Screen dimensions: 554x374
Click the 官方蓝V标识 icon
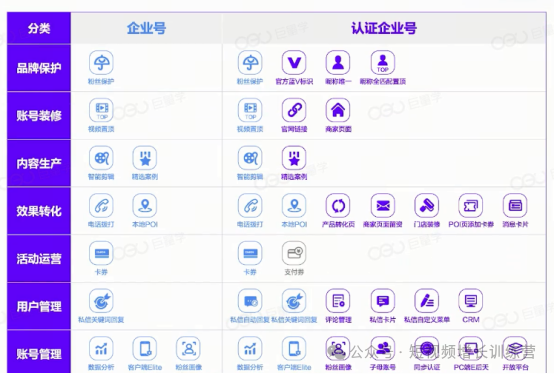pos(294,63)
